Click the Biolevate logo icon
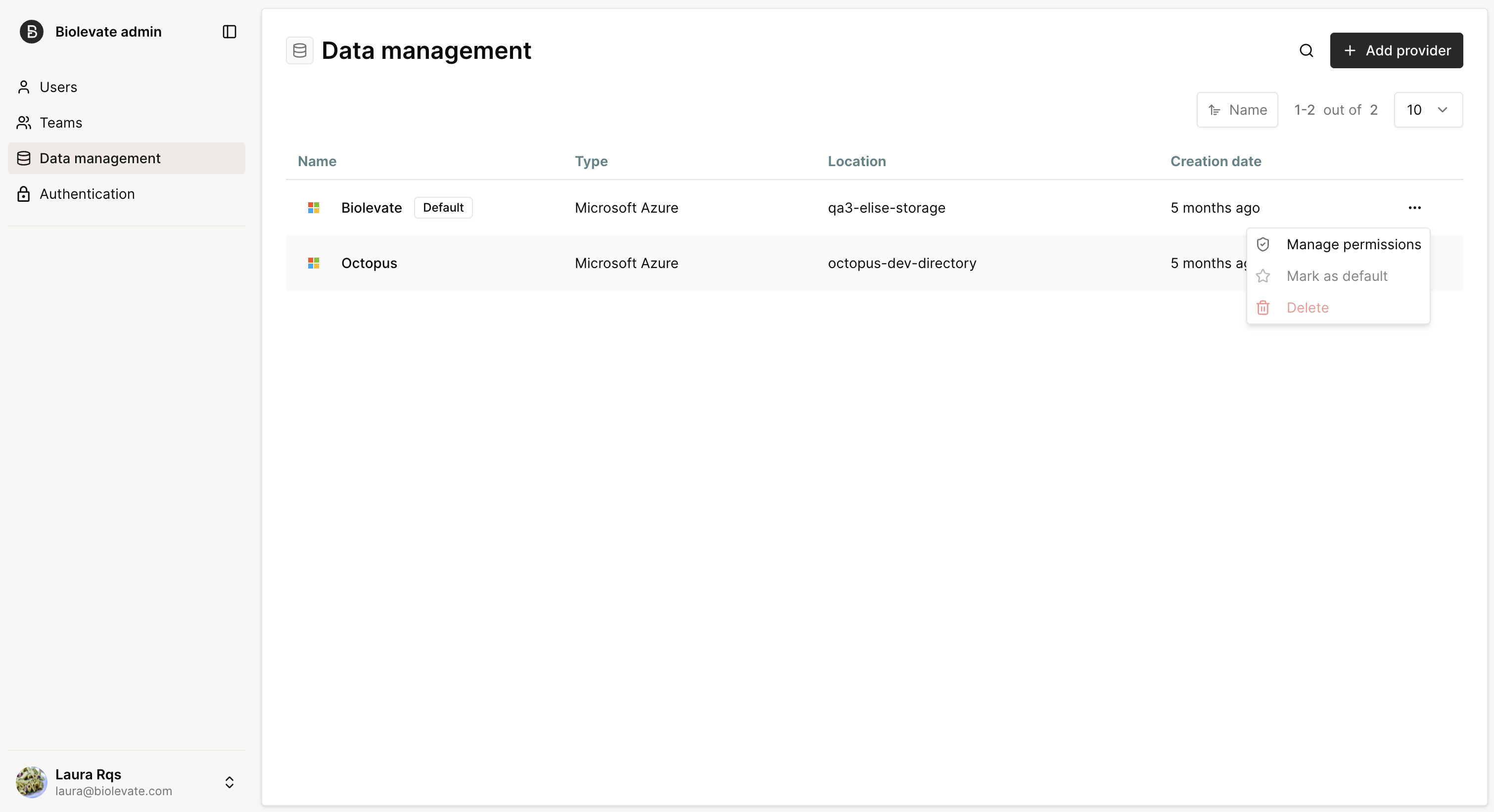 [31, 32]
